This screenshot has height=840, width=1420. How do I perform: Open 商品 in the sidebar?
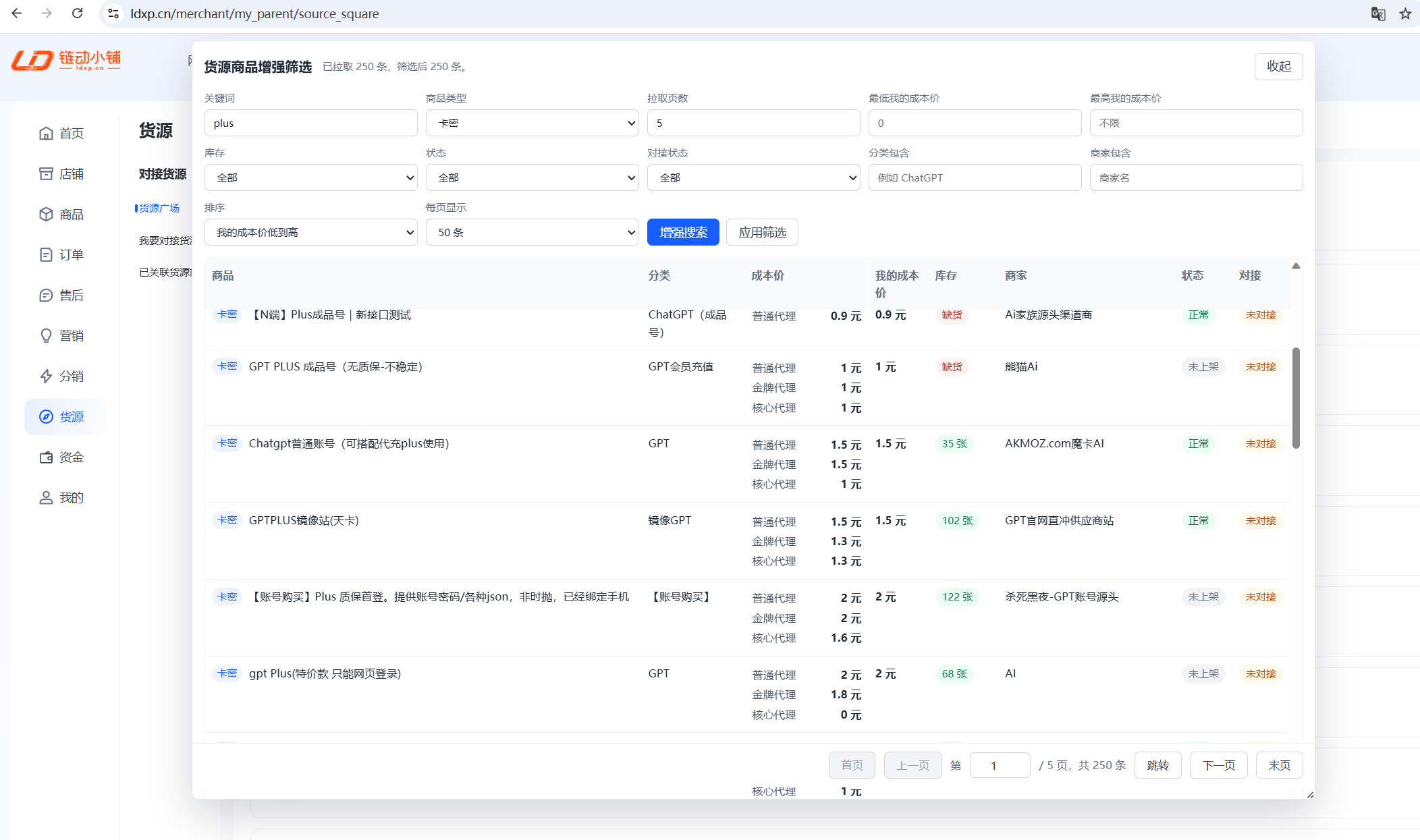65,215
